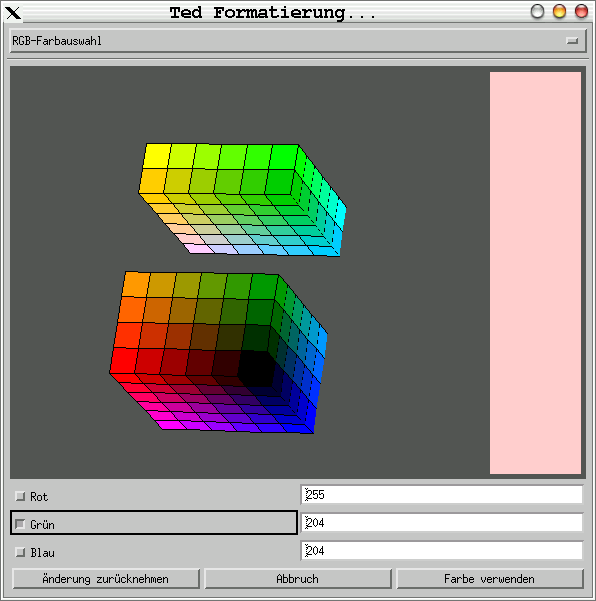Pick the yellow corner cell of upper cube

(157, 156)
